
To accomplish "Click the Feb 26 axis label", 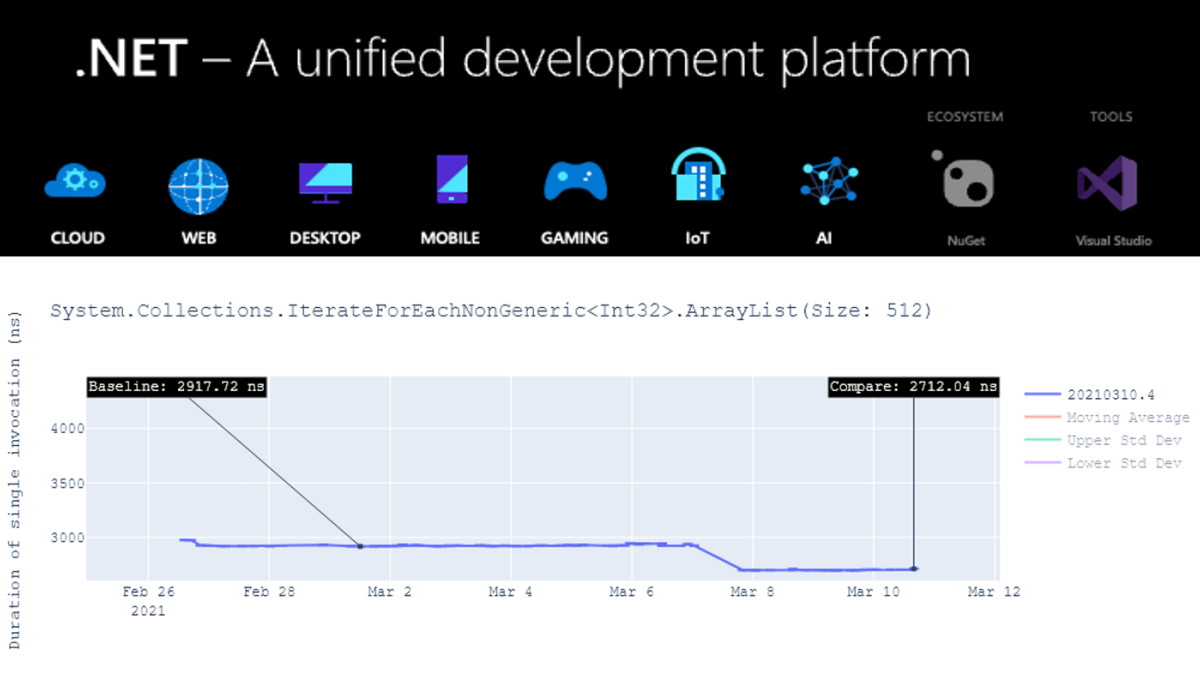I will pos(148,592).
